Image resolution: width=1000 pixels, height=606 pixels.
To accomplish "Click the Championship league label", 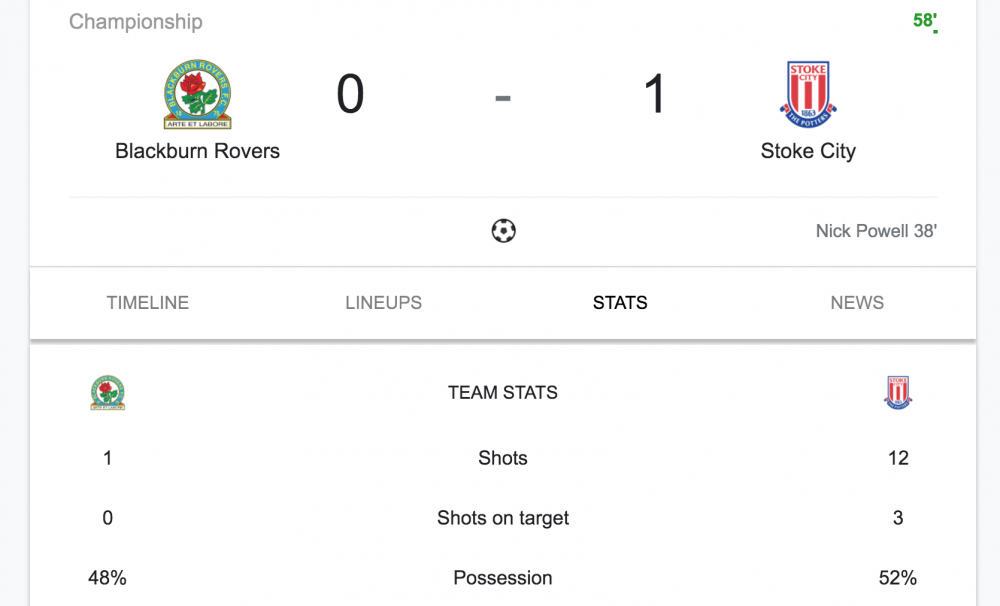I will pos(135,21).
